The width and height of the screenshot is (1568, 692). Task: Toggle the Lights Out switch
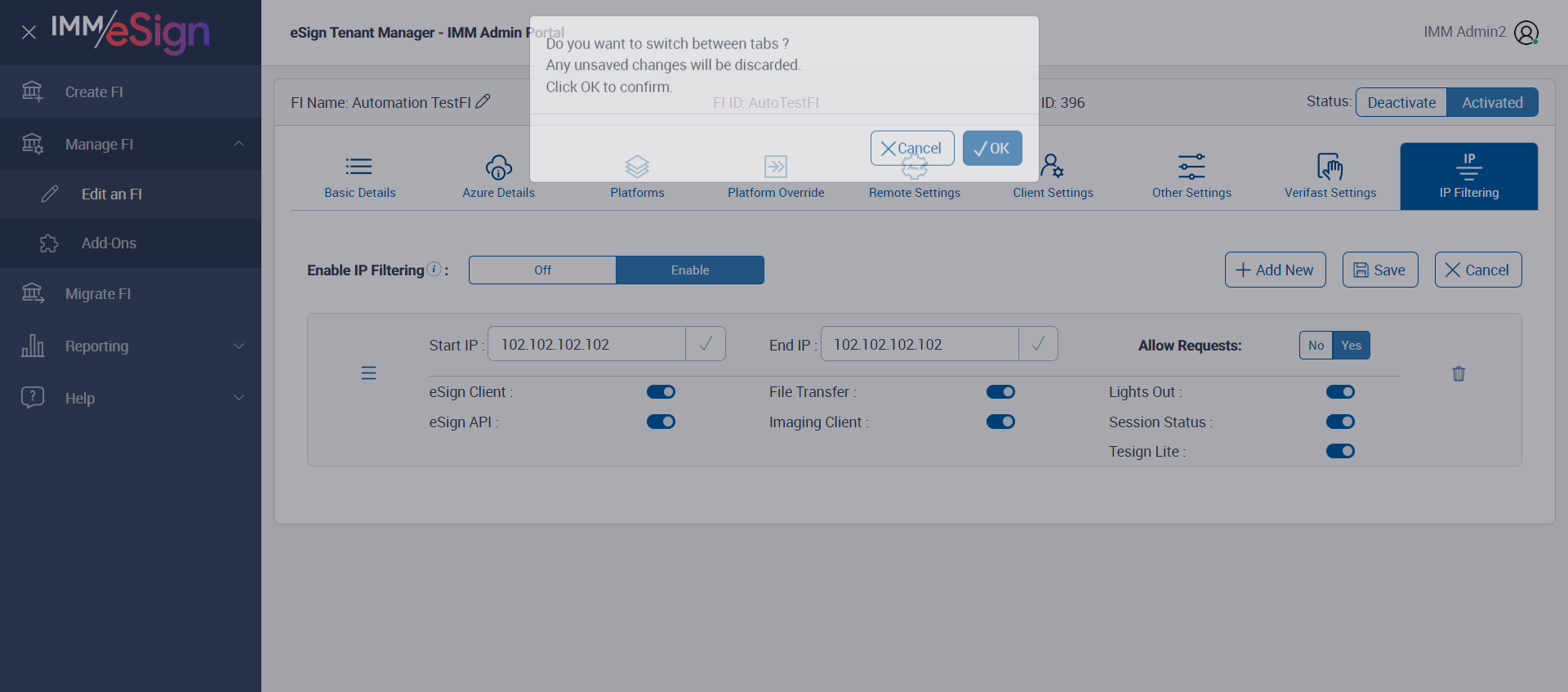pos(1340,392)
